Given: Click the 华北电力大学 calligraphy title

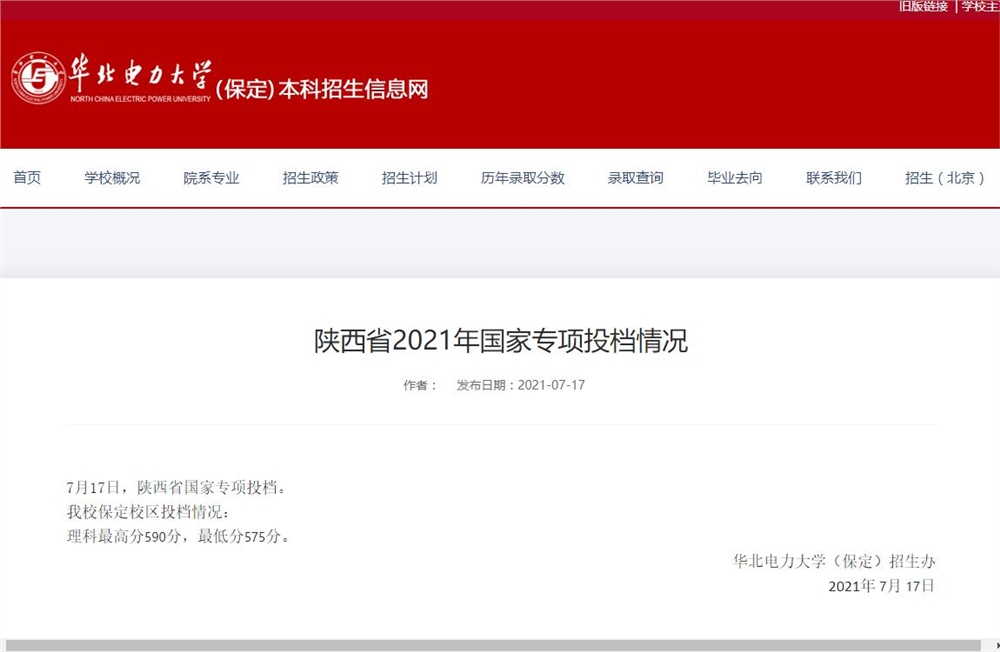Looking at the screenshot, I should pyautogui.click(x=140, y=73).
